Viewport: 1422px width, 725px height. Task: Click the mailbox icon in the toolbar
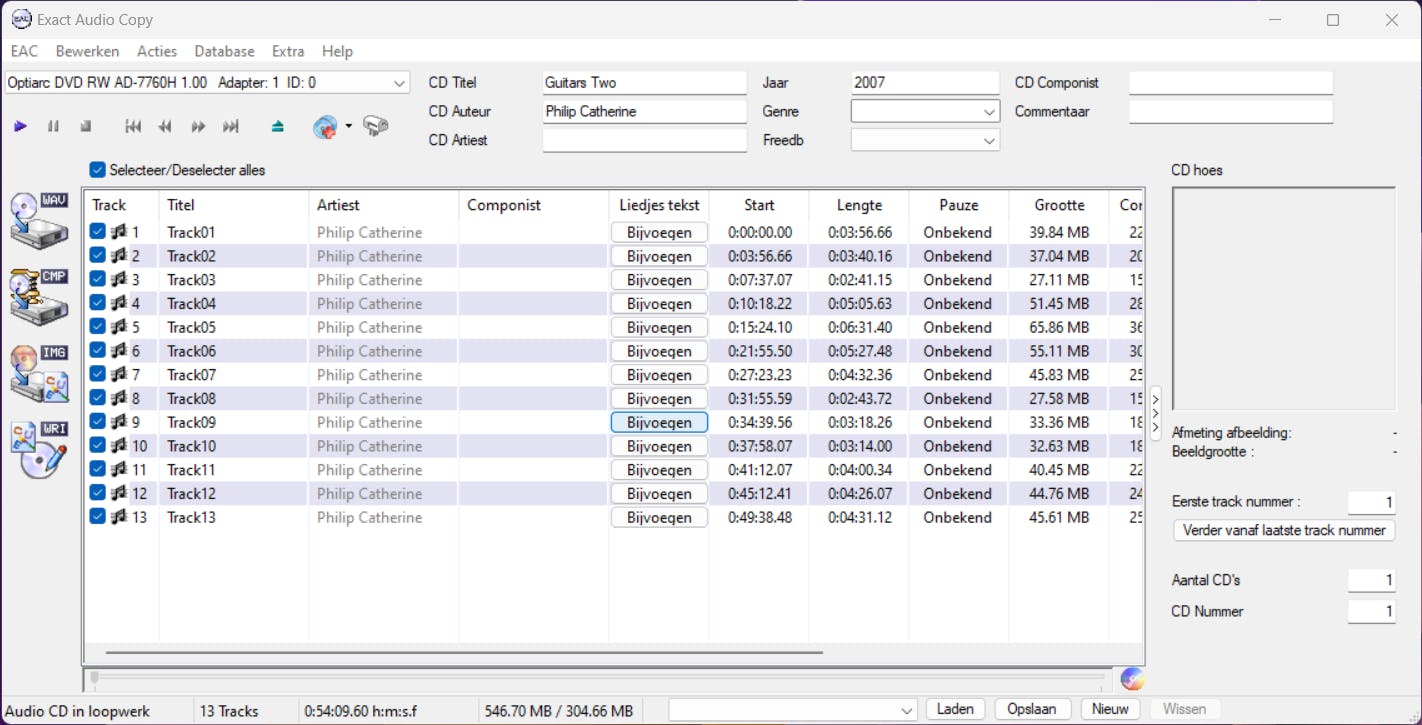[376, 126]
